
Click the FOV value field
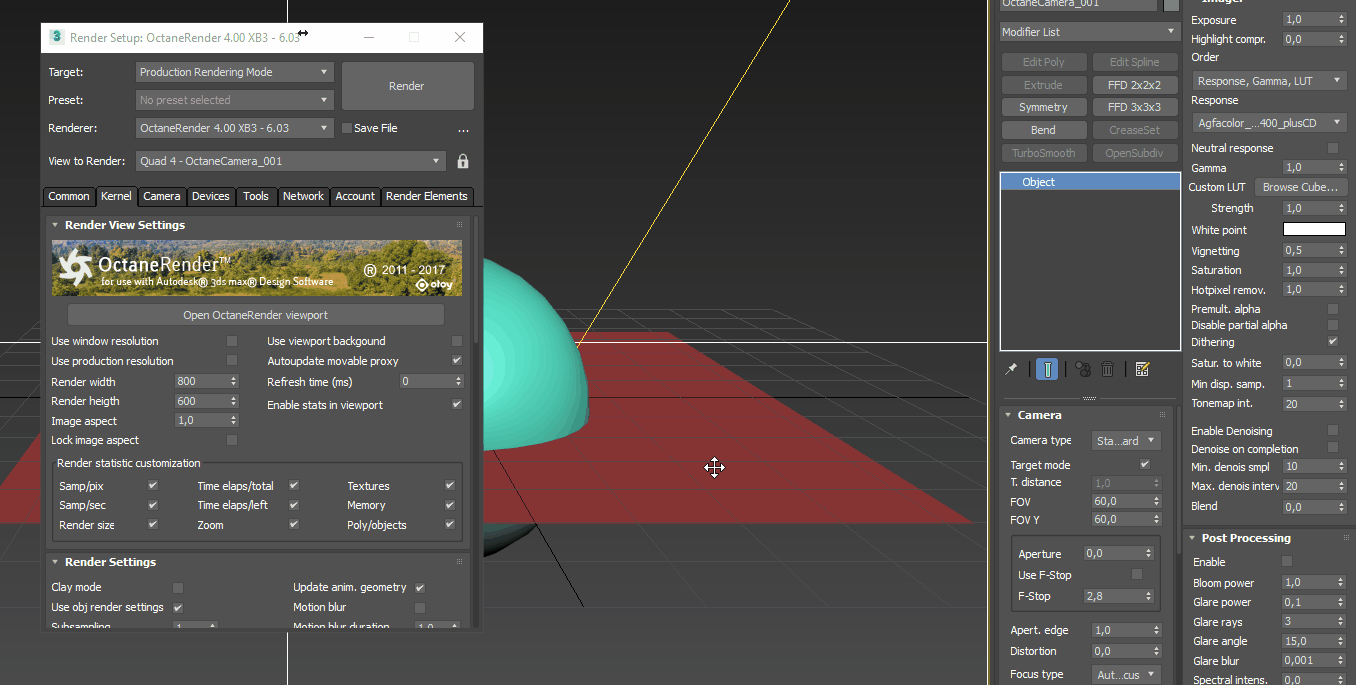tap(1120, 501)
